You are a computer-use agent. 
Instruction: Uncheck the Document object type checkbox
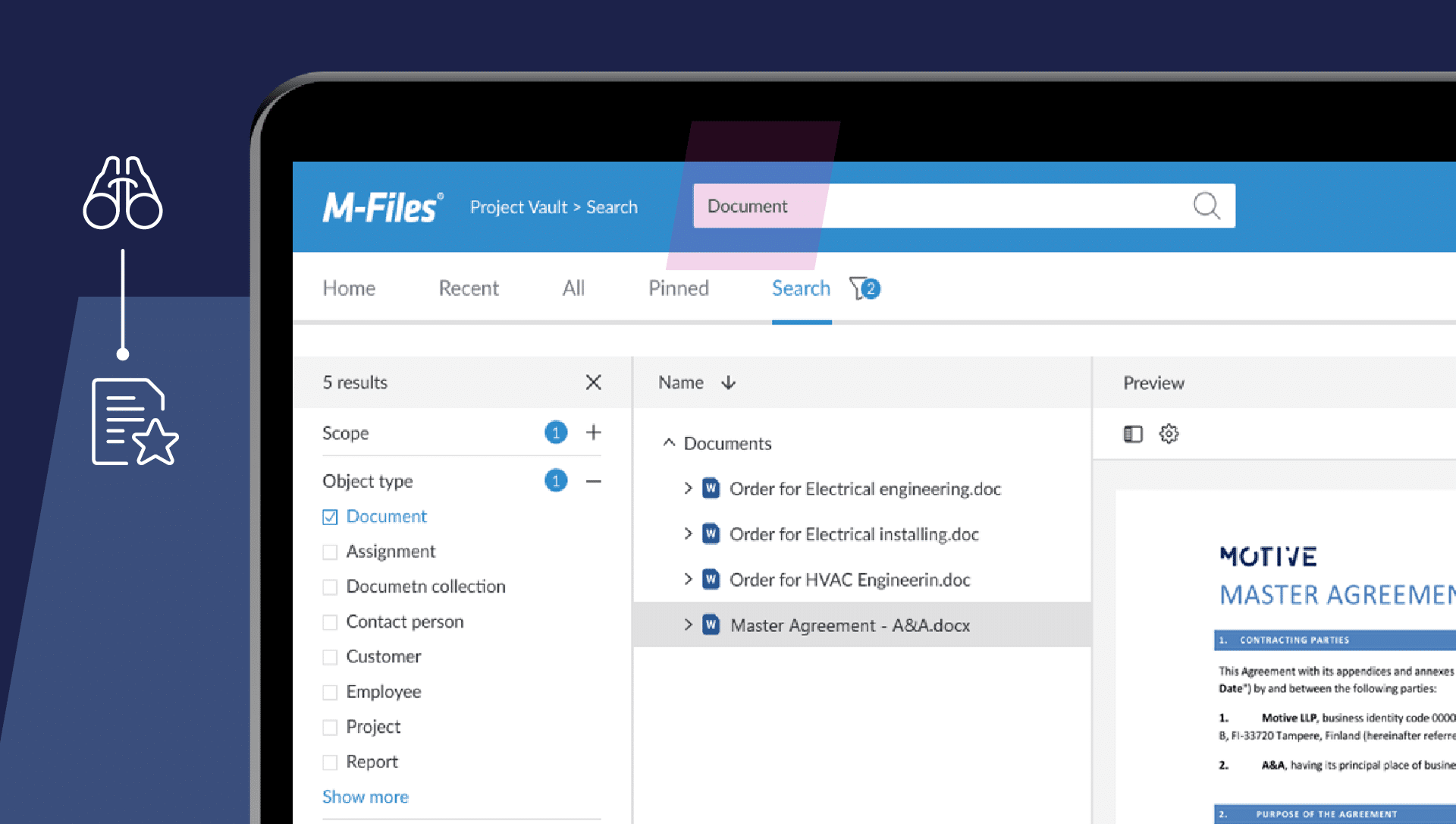(x=330, y=517)
